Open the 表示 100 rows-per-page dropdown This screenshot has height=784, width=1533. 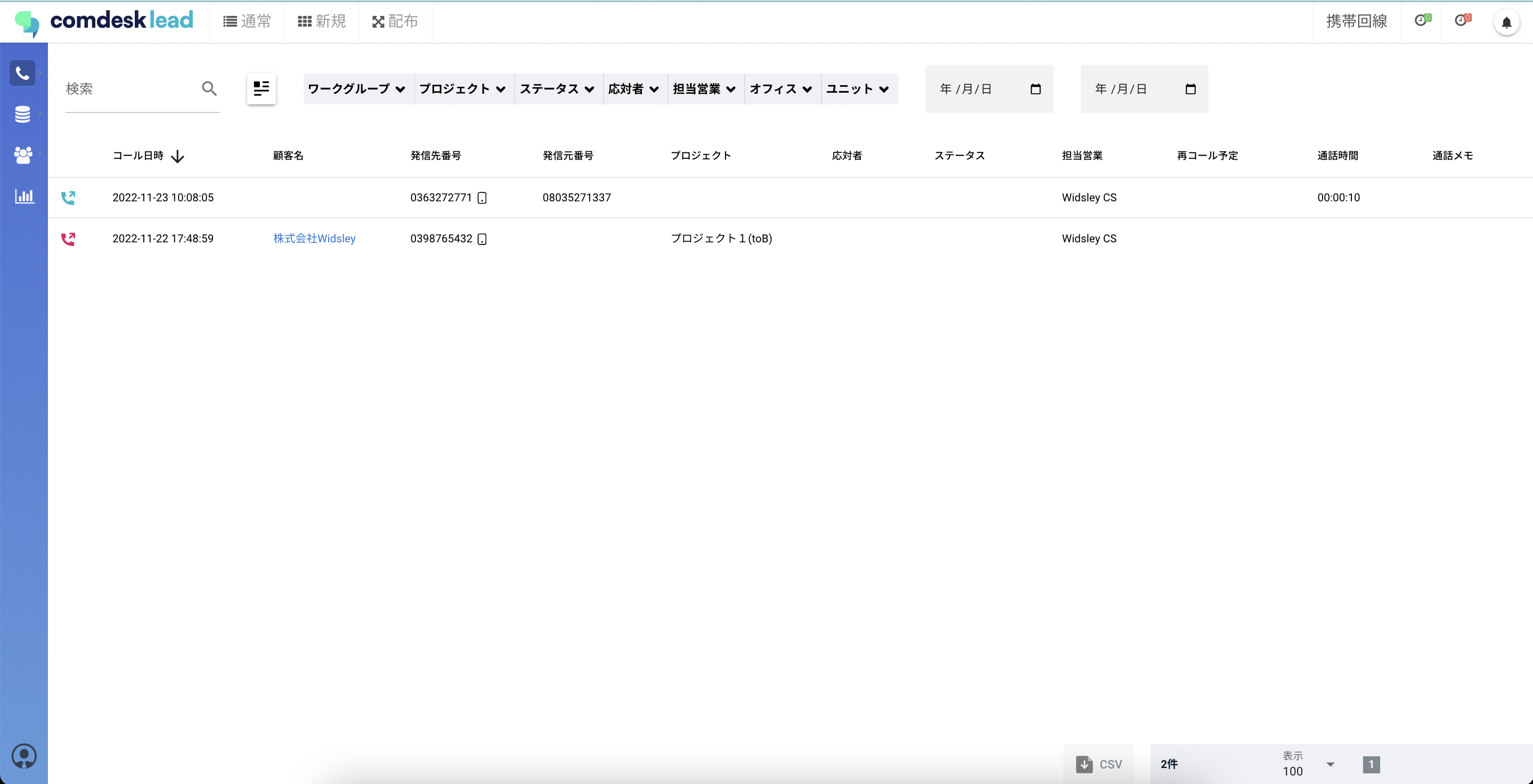(x=1330, y=764)
